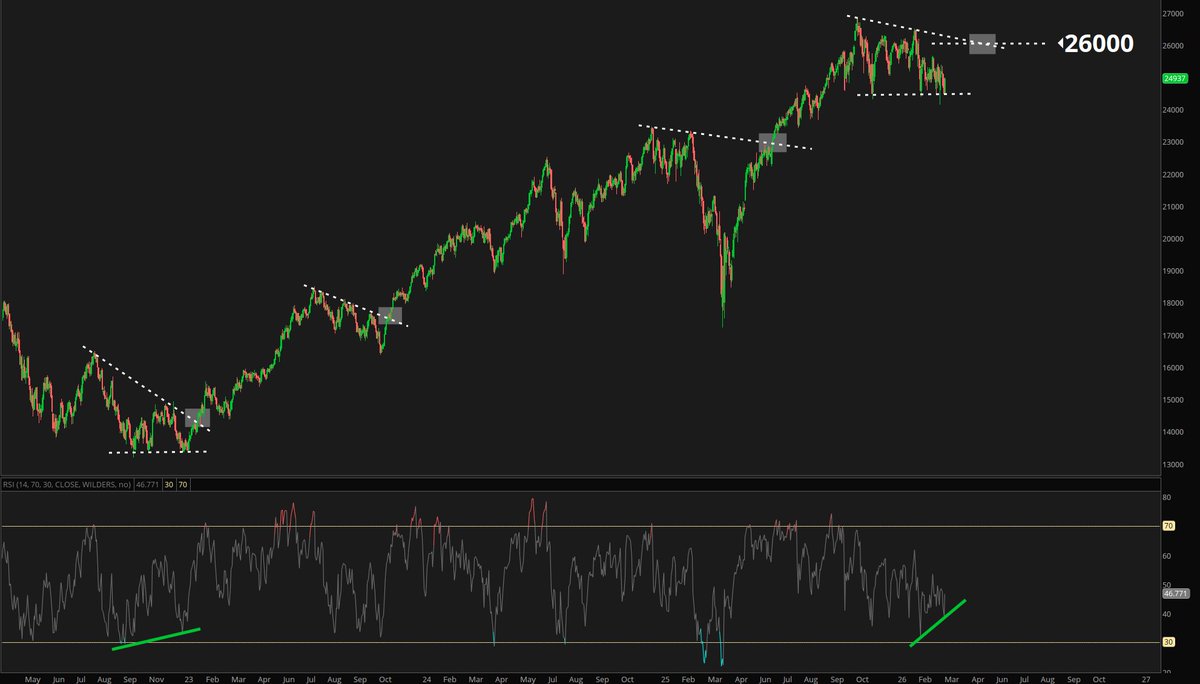Click the left-pointing arrow beside 26000
1200x684 pixels.
coord(1061,43)
